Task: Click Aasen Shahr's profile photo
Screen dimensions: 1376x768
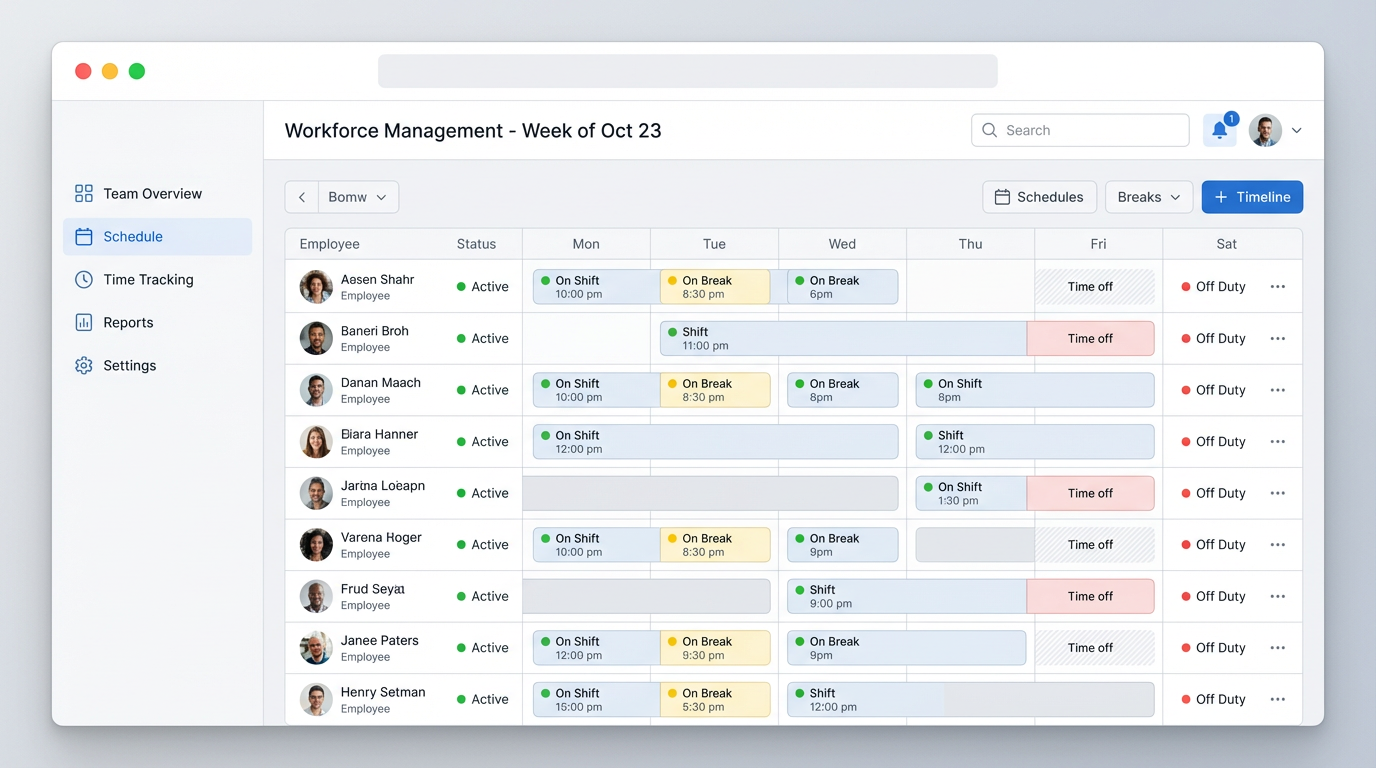Action: [316, 287]
